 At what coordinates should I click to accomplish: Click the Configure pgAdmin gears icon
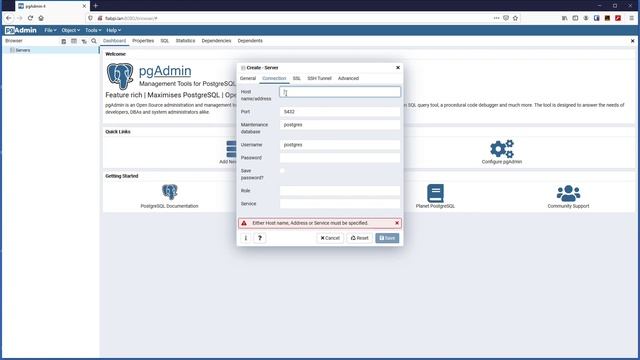pos(502,149)
